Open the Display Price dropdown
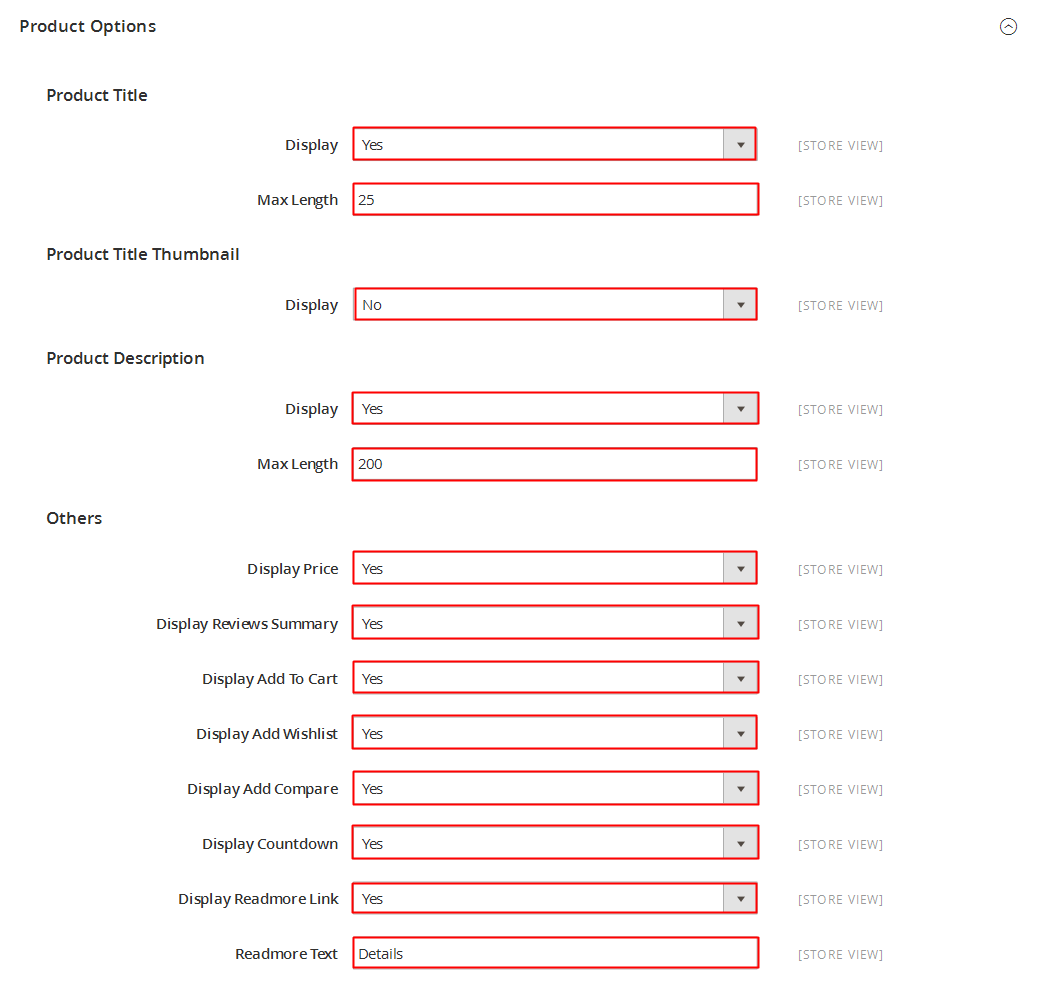Viewport: 1044px width, 983px height. 555,569
